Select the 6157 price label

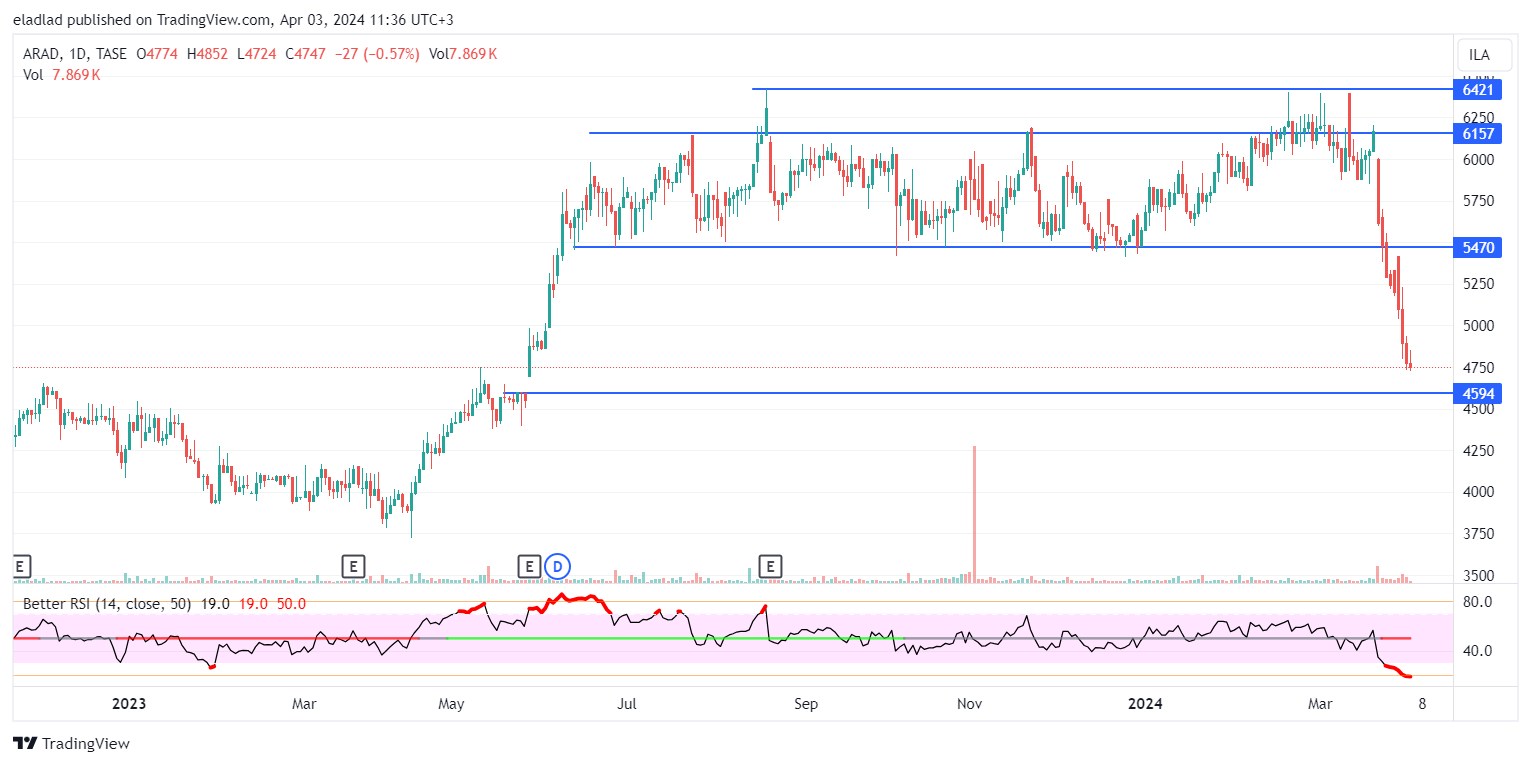[1477, 133]
